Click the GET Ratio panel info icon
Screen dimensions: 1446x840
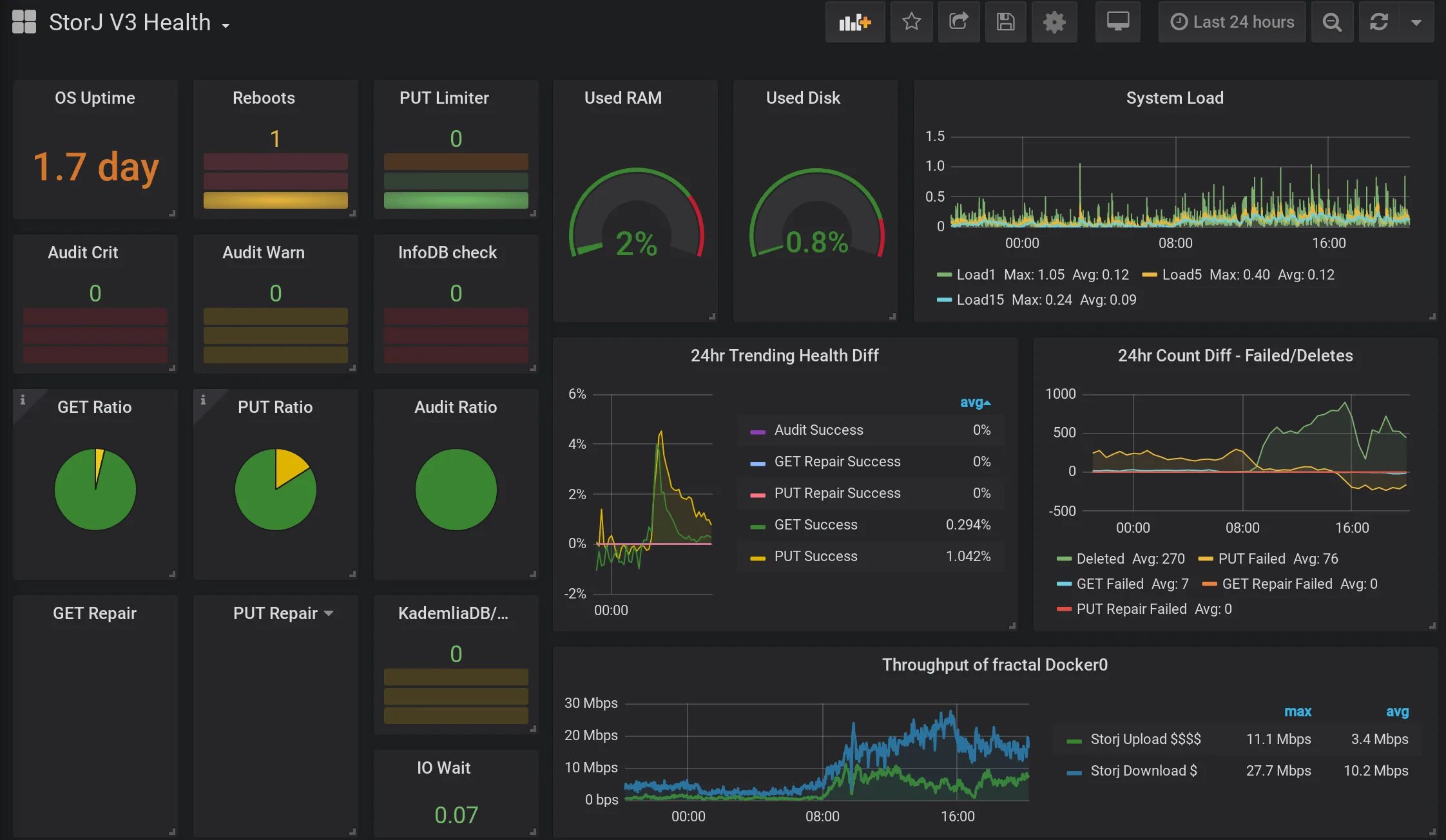tap(23, 400)
